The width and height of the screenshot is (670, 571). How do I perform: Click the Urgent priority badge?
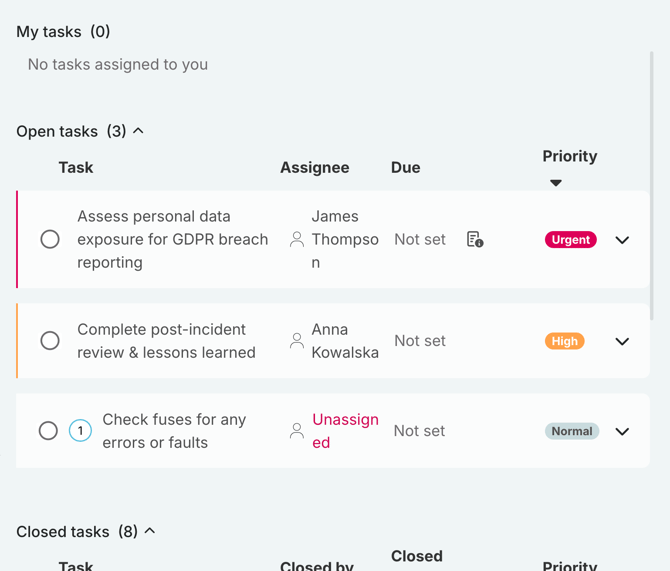570,240
